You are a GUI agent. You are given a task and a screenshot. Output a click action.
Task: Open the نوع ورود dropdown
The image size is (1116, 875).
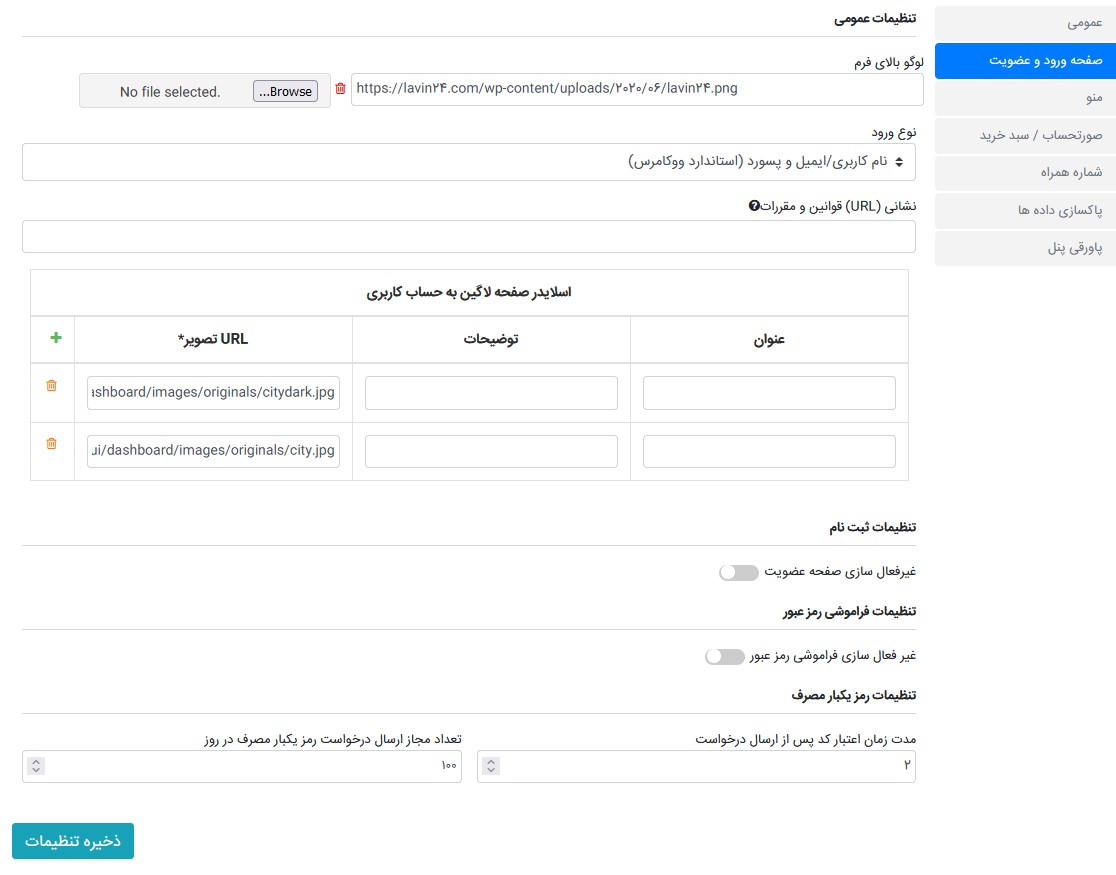(x=468, y=162)
